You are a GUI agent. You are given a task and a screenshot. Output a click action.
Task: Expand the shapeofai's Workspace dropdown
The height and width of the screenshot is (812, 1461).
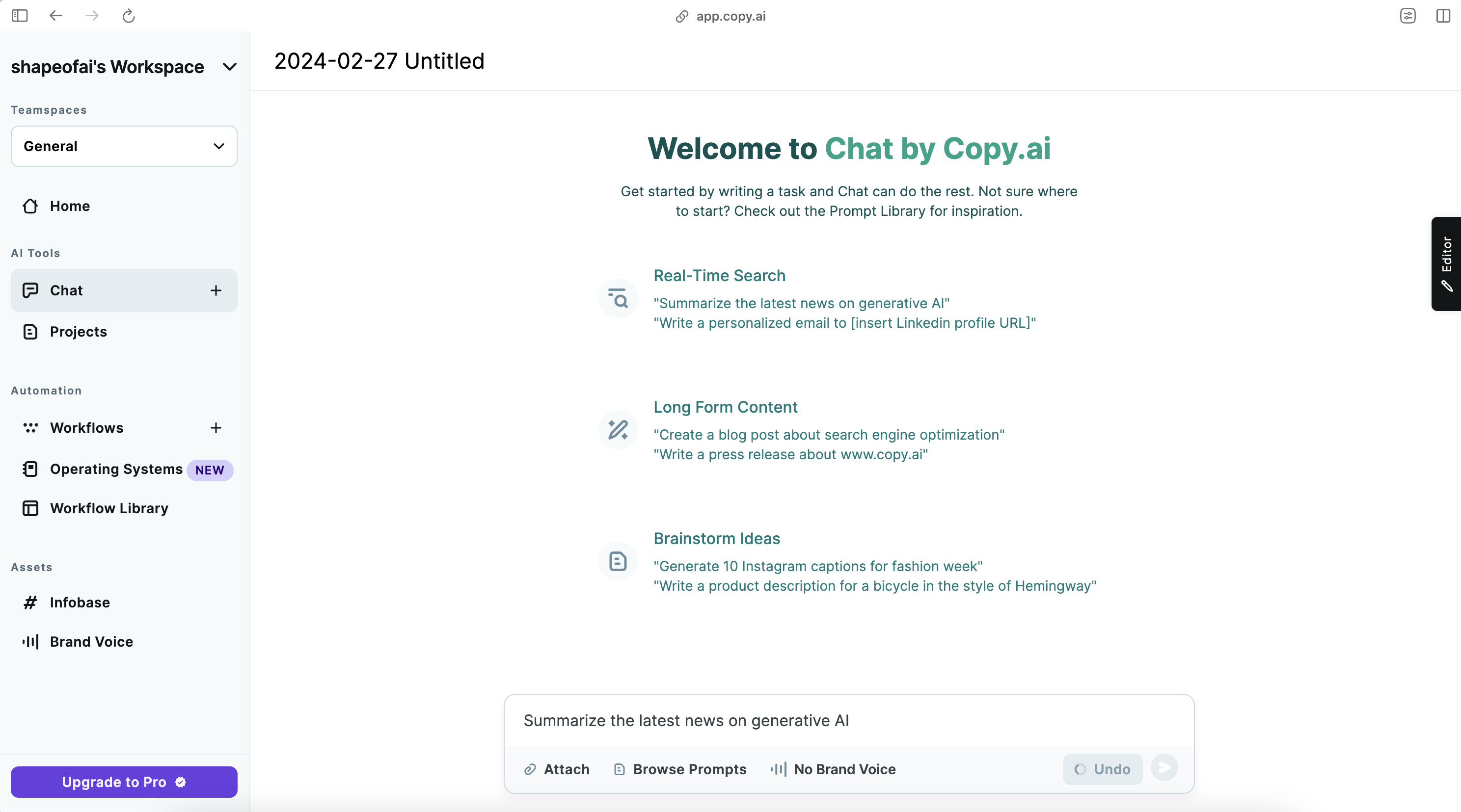click(230, 67)
